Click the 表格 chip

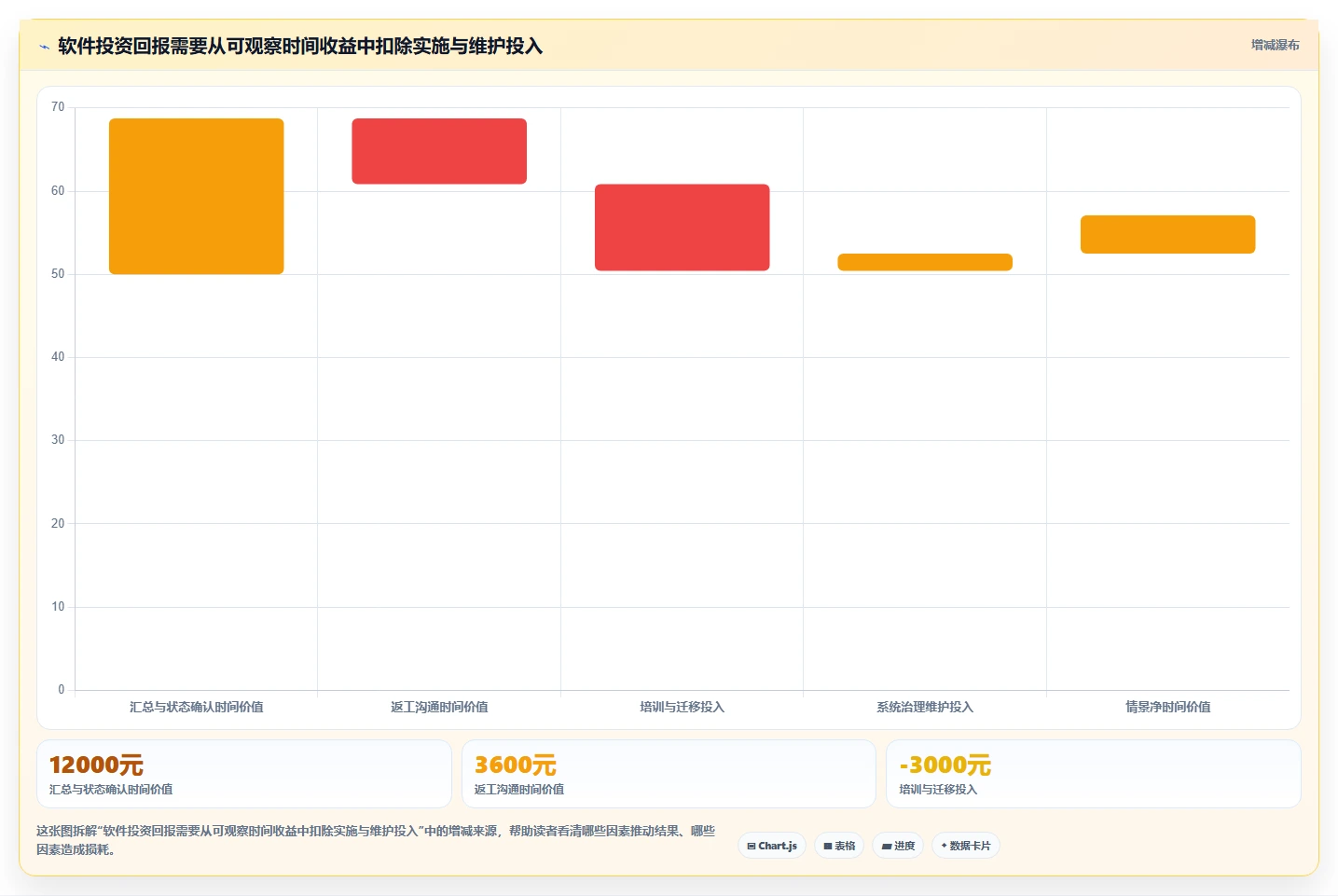[x=839, y=846]
